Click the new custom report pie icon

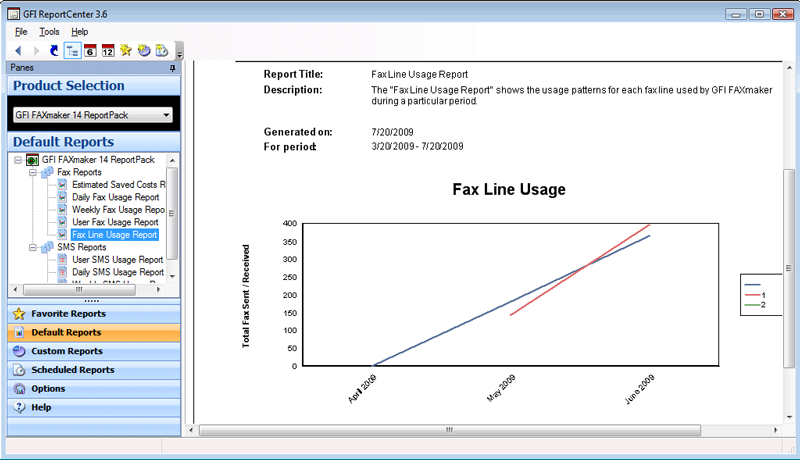pos(144,50)
